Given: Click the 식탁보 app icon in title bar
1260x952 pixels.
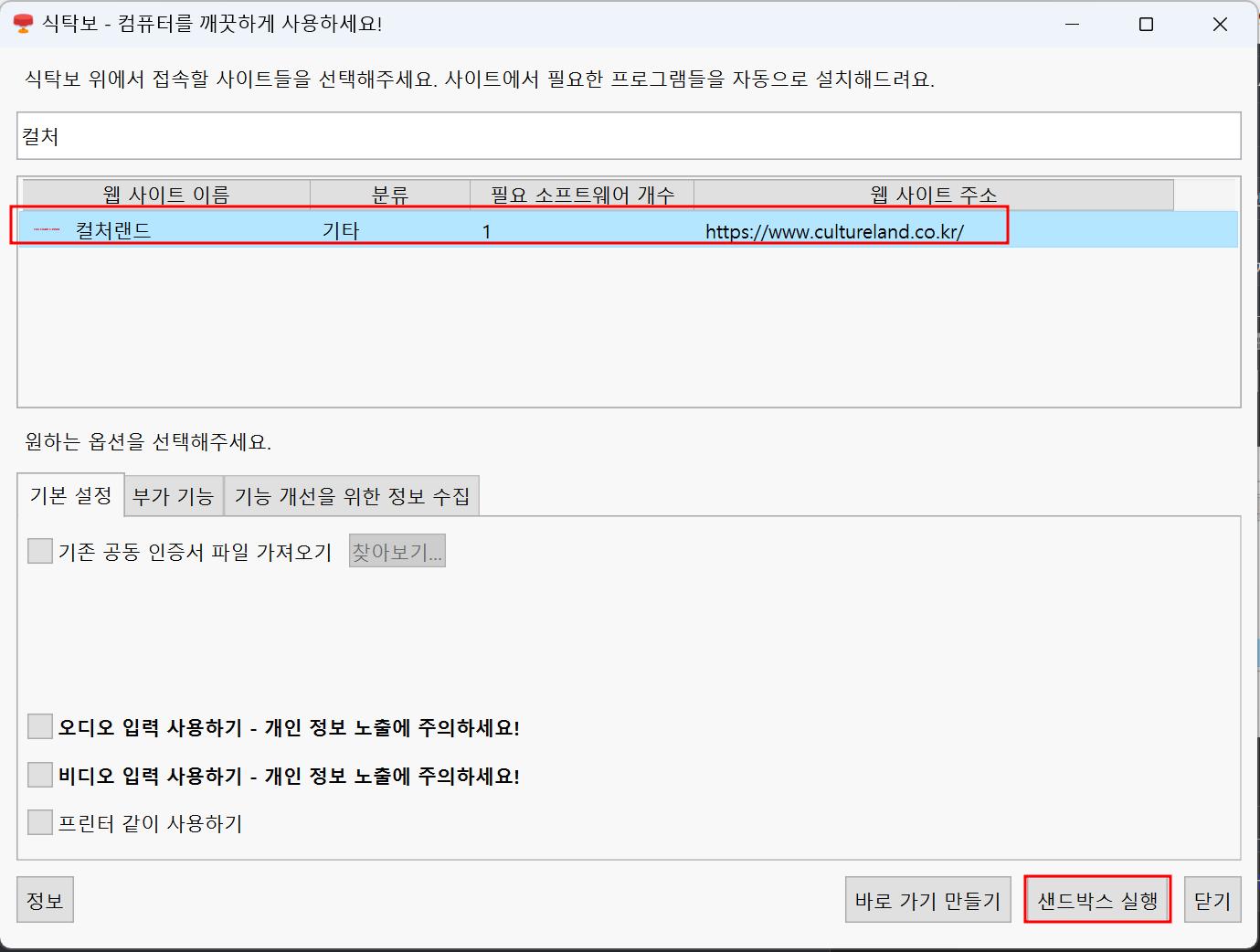Looking at the screenshot, I should [24, 24].
